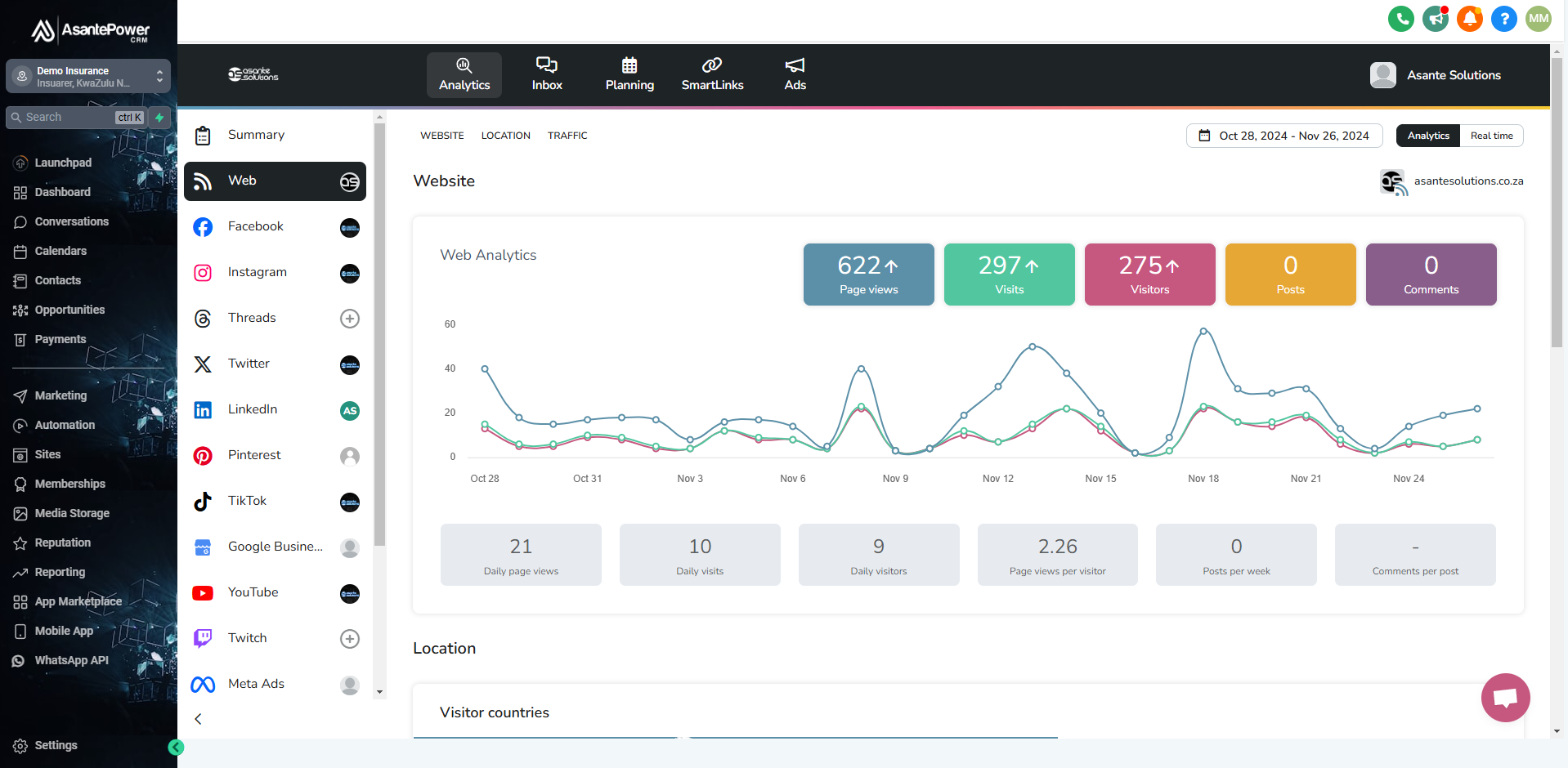This screenshot has width=1568, height=768.
Task: Click the lightning quick actions icon
Action: pyautogui.click(x=160, y=118)
